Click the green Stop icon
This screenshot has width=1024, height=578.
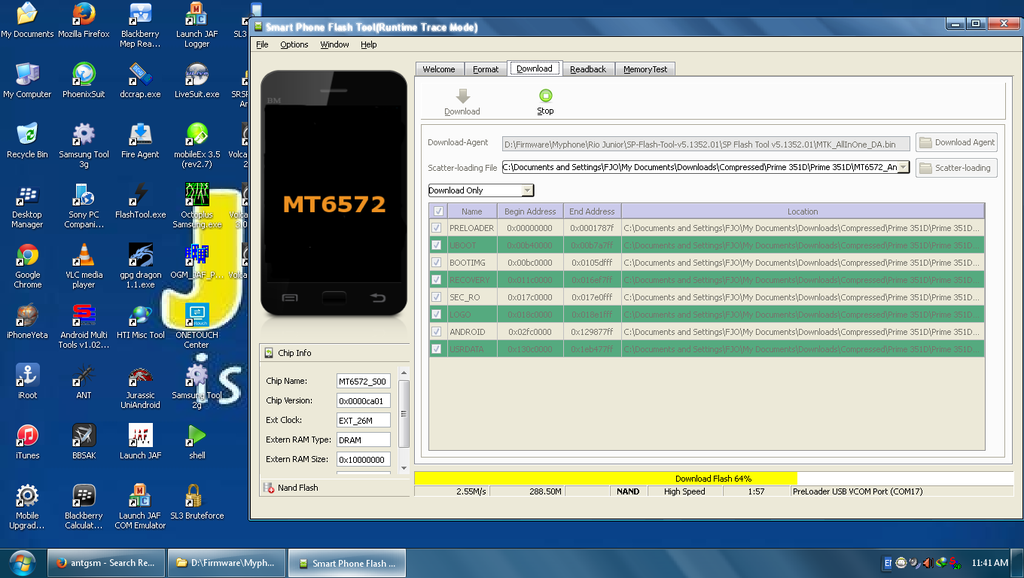(x=545, y=96)
